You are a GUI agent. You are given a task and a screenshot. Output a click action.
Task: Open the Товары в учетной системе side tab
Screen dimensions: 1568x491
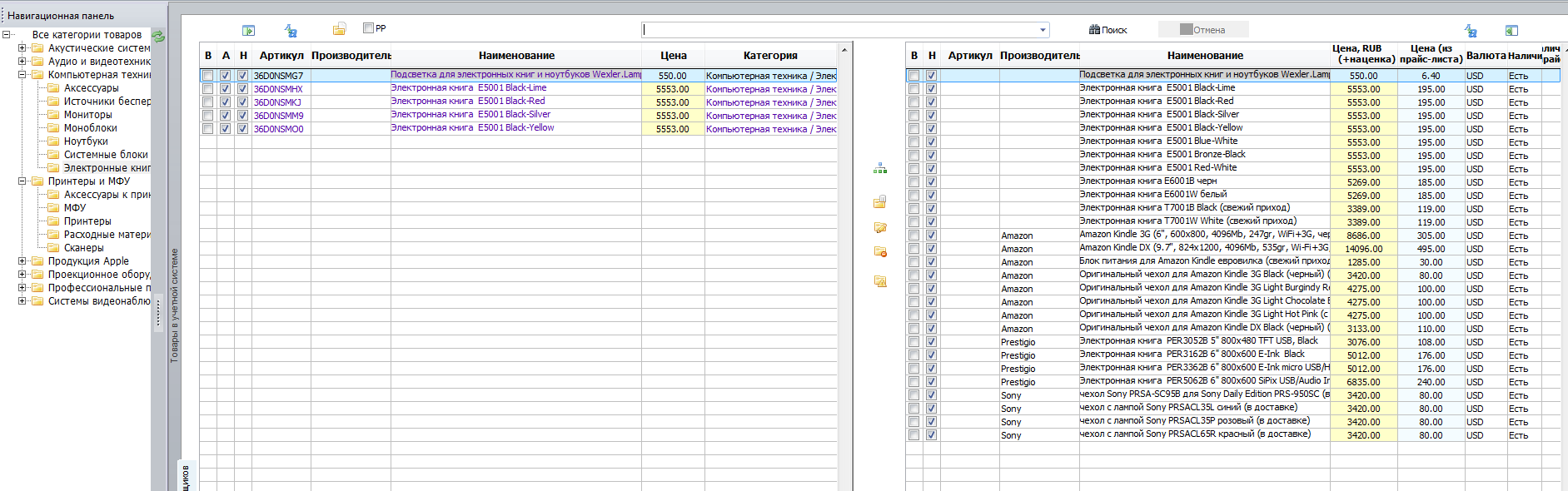click(x=175, y=305)
